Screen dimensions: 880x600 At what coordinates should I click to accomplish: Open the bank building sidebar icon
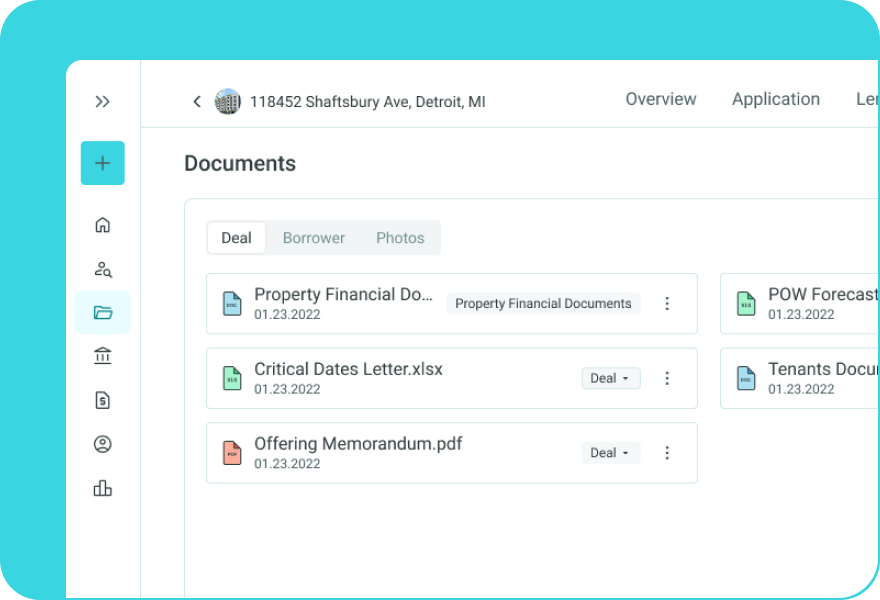point(103,356)
